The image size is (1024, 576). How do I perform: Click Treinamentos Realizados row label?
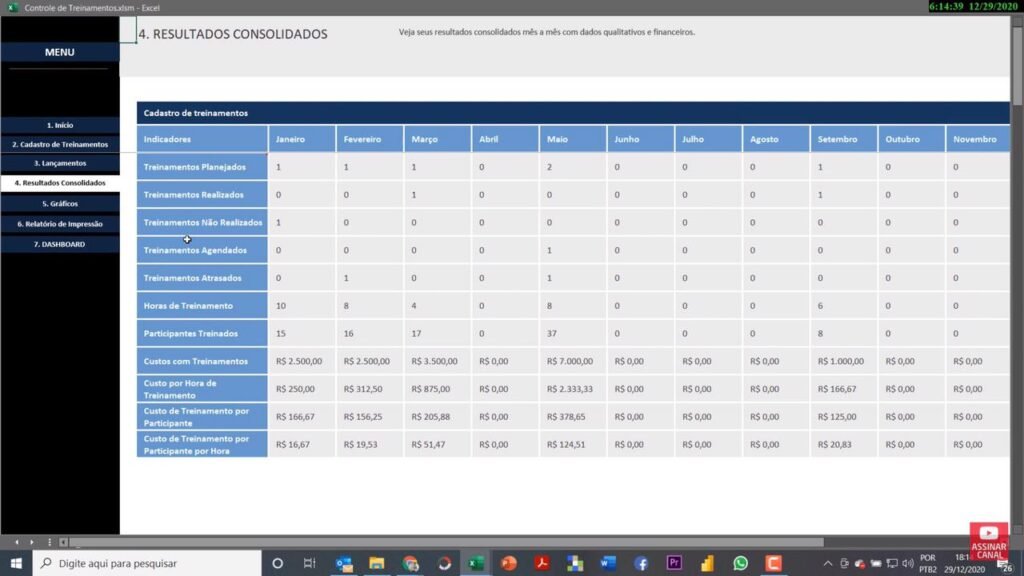click(202, 195)
